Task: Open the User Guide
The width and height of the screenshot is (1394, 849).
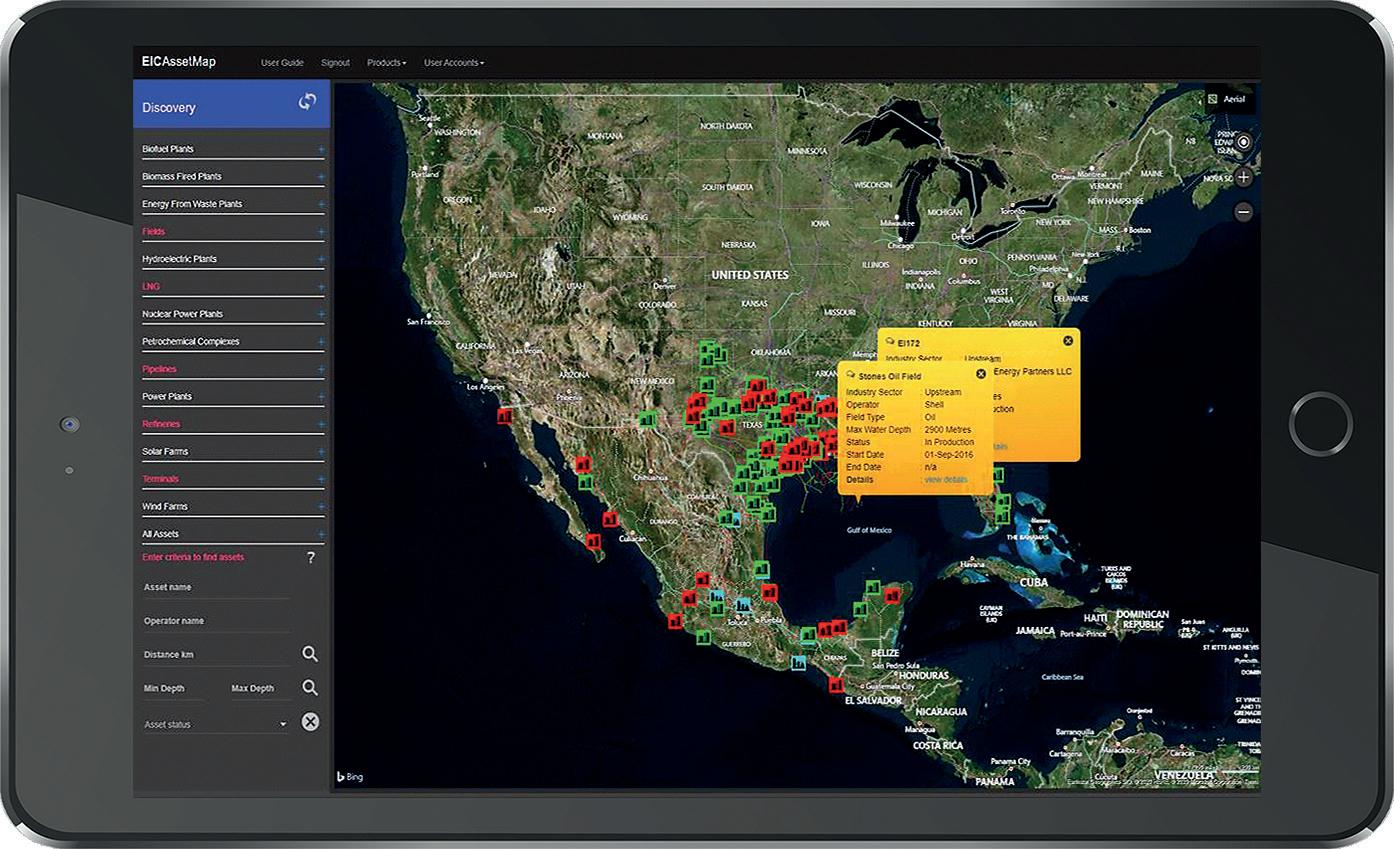Action: pyautogui.click(x=282, y=63)
